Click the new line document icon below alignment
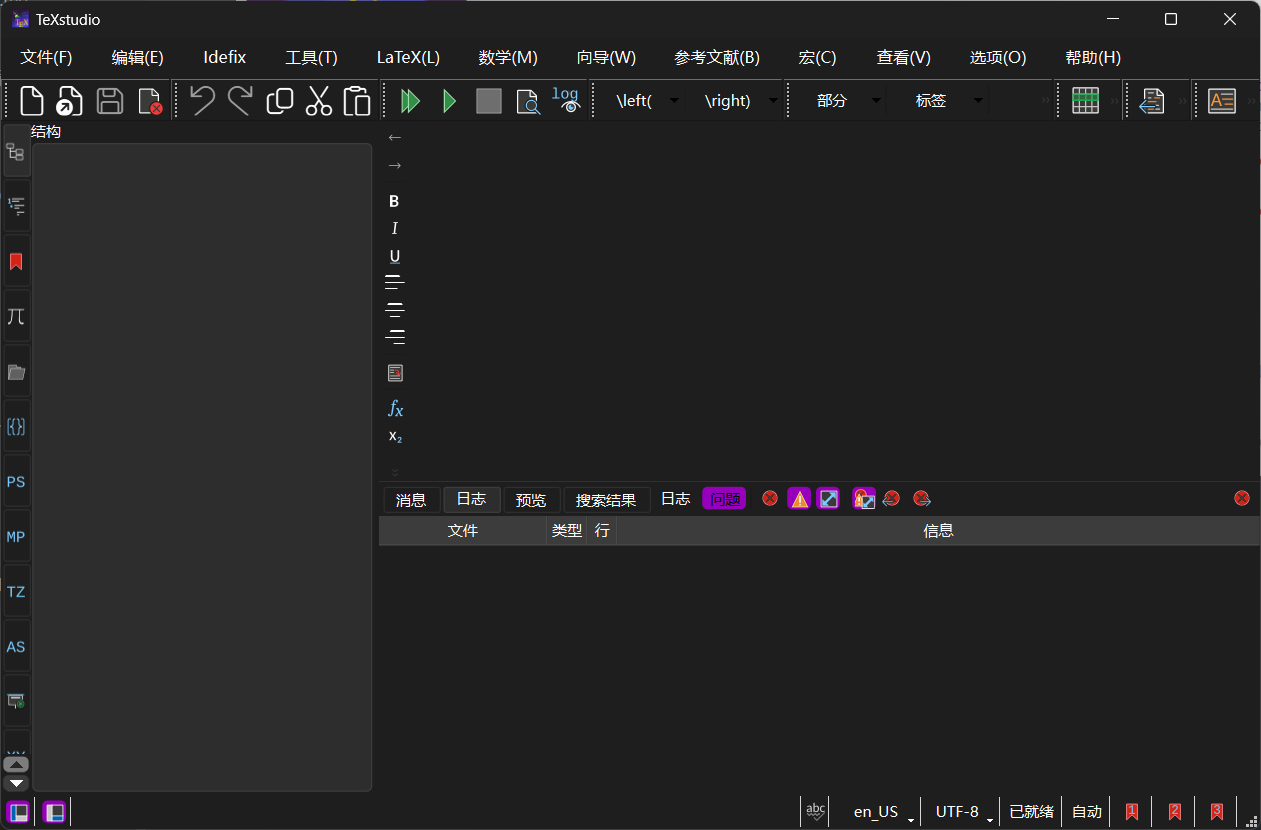Viewport: 1261px width, 830px height. 395,373
